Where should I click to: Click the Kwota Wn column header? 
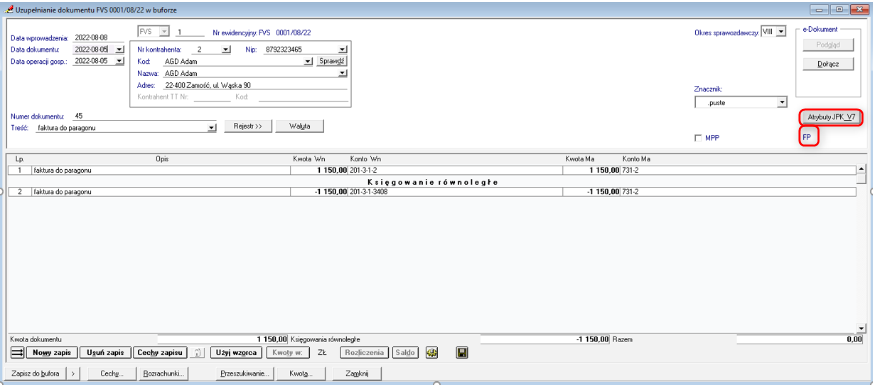[x=308, y=159]
